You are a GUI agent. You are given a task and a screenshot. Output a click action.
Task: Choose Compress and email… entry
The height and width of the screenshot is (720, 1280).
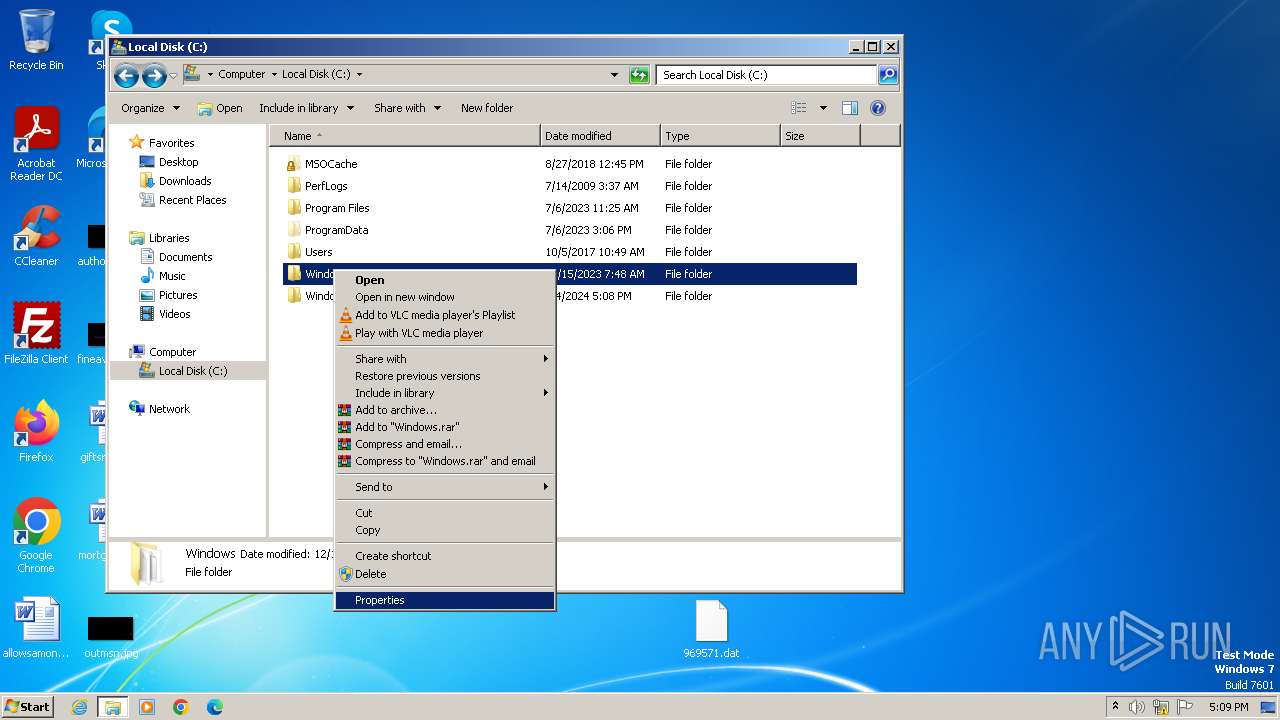[x=445, y=444]
